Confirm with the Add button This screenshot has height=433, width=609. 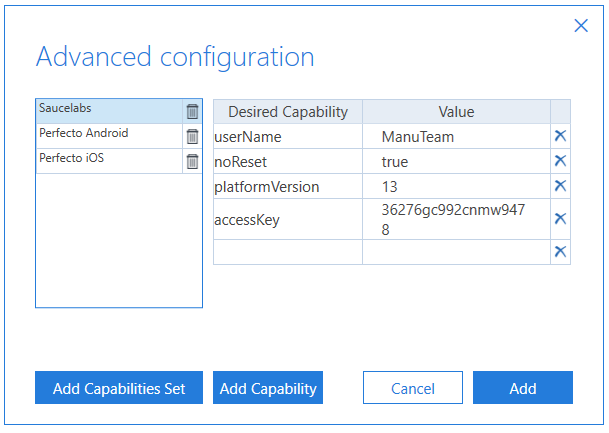(x=522, y=388)
